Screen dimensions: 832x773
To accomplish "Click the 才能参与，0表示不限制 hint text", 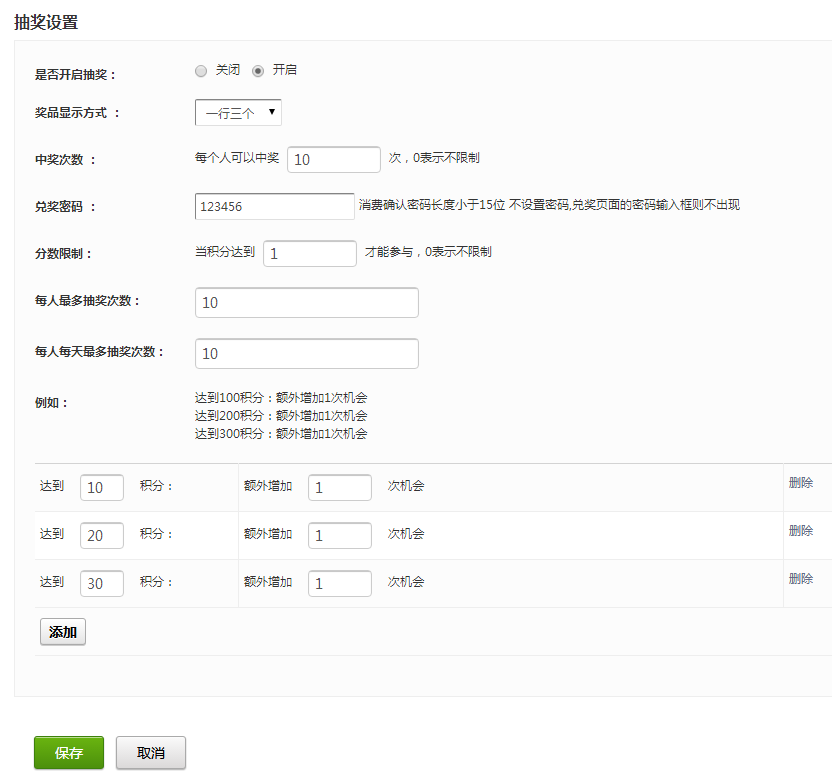I will [x=428, y=252].
